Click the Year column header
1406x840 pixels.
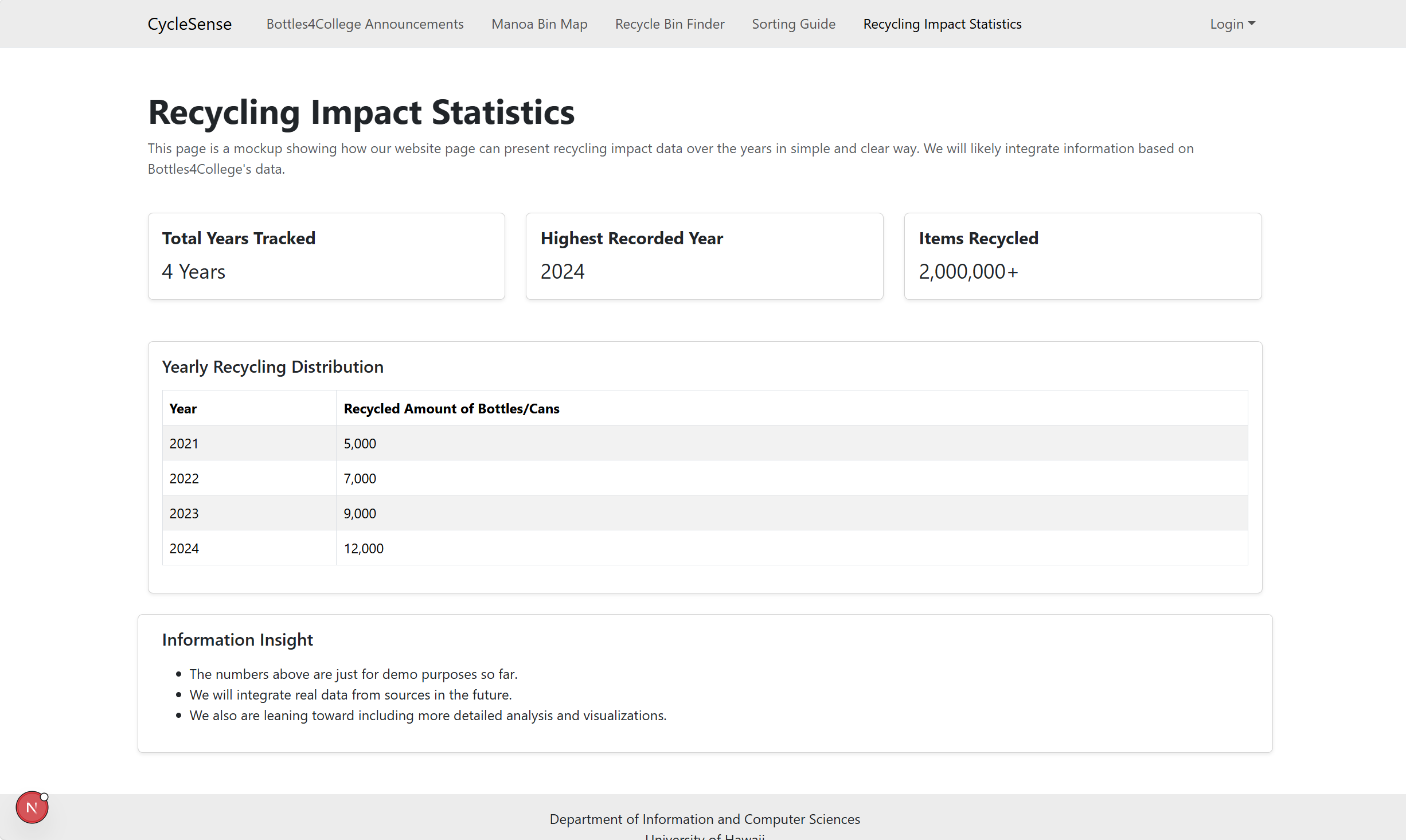point(183,409)
